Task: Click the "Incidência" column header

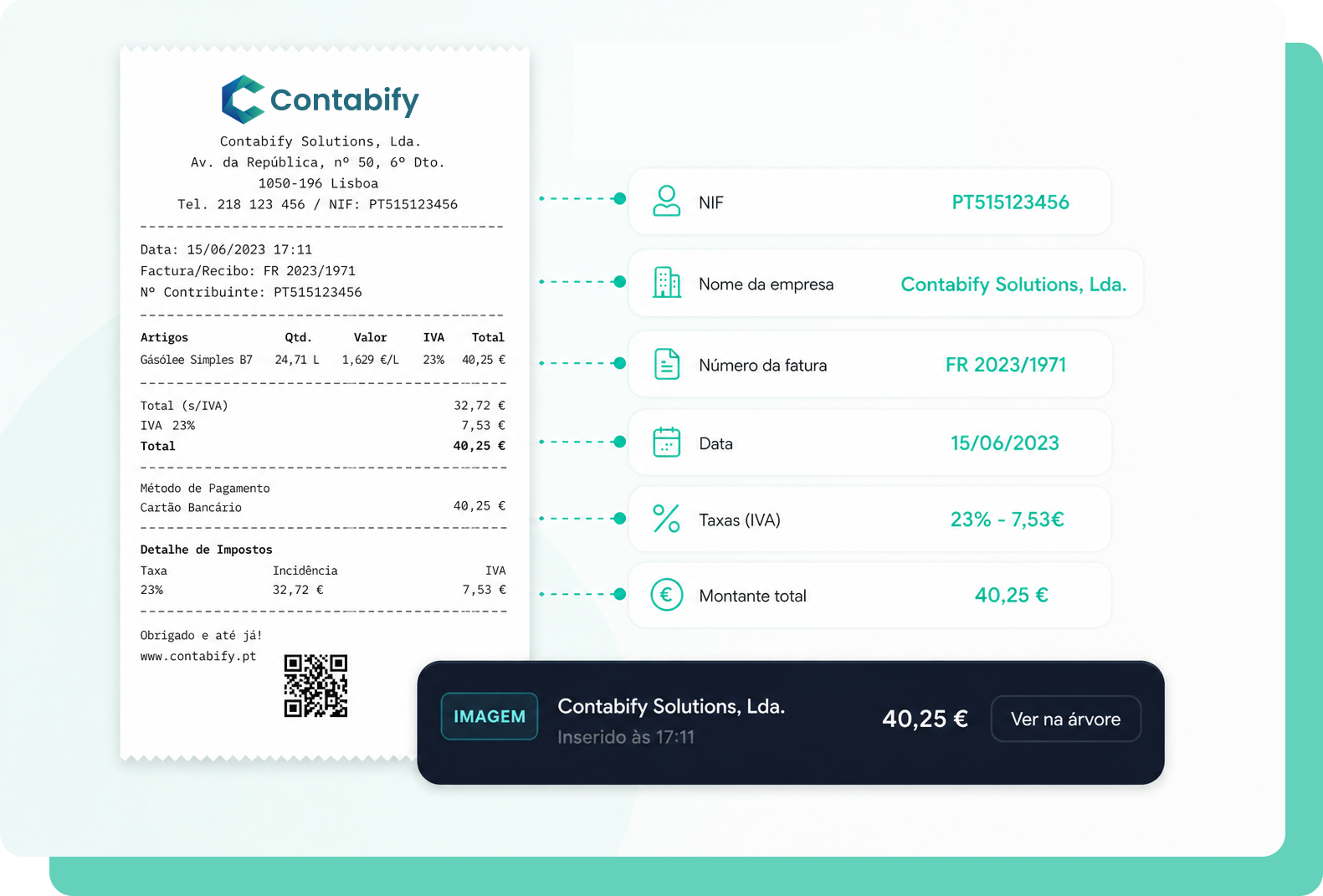Action: pyautogui.click(x=305, y=571)
